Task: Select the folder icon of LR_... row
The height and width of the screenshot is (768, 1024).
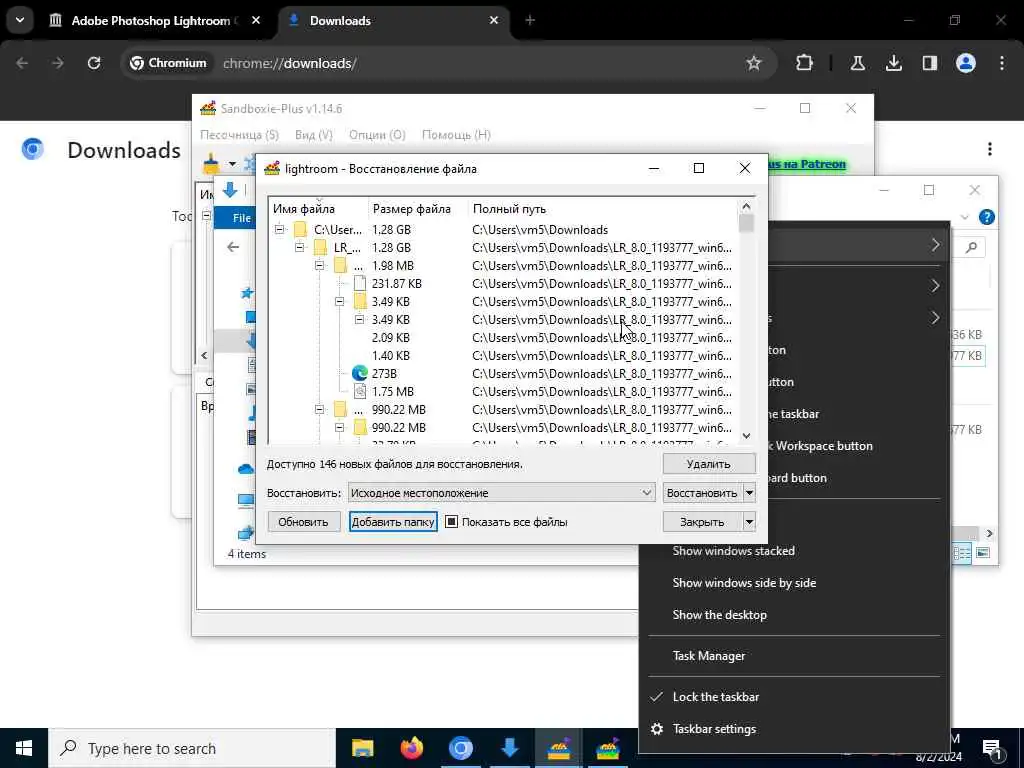Action: pyautogui.click(x=320, y=248)
